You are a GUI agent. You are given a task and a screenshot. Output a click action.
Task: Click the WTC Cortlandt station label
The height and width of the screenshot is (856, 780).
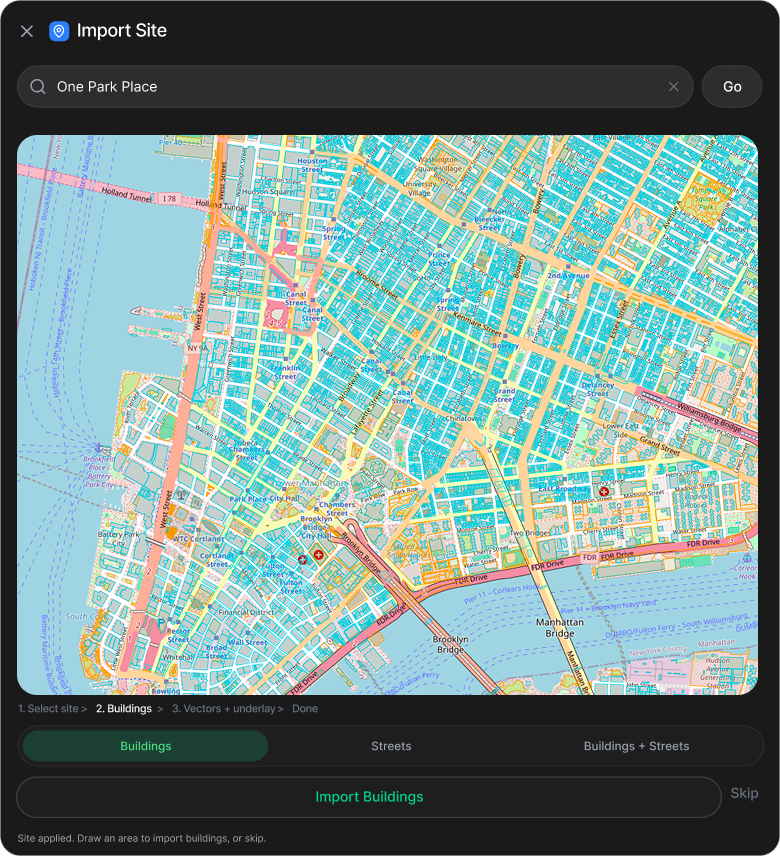(199, 539)
